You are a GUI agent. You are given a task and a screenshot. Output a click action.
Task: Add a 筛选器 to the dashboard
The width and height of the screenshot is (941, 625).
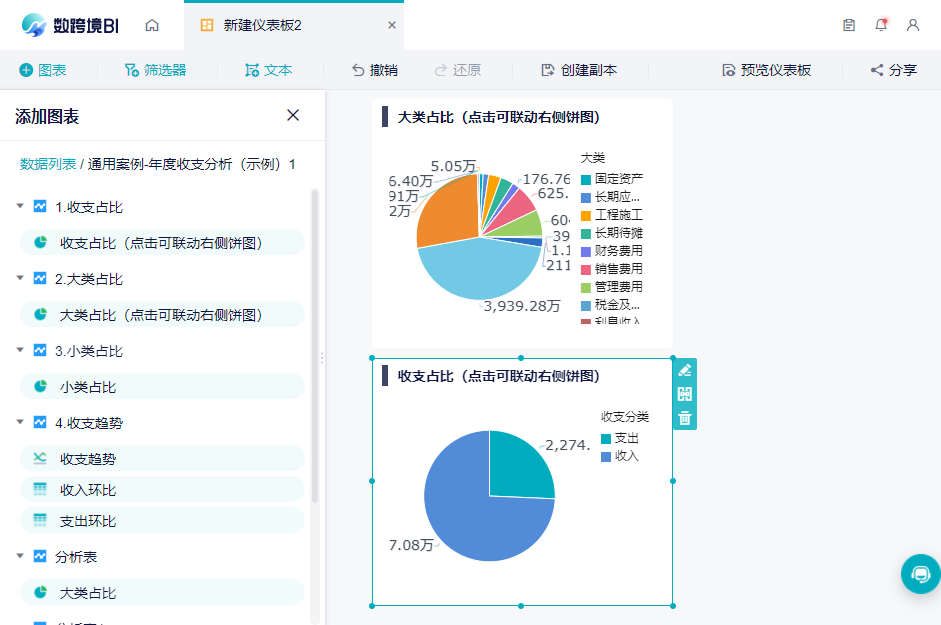coord(155,70)
